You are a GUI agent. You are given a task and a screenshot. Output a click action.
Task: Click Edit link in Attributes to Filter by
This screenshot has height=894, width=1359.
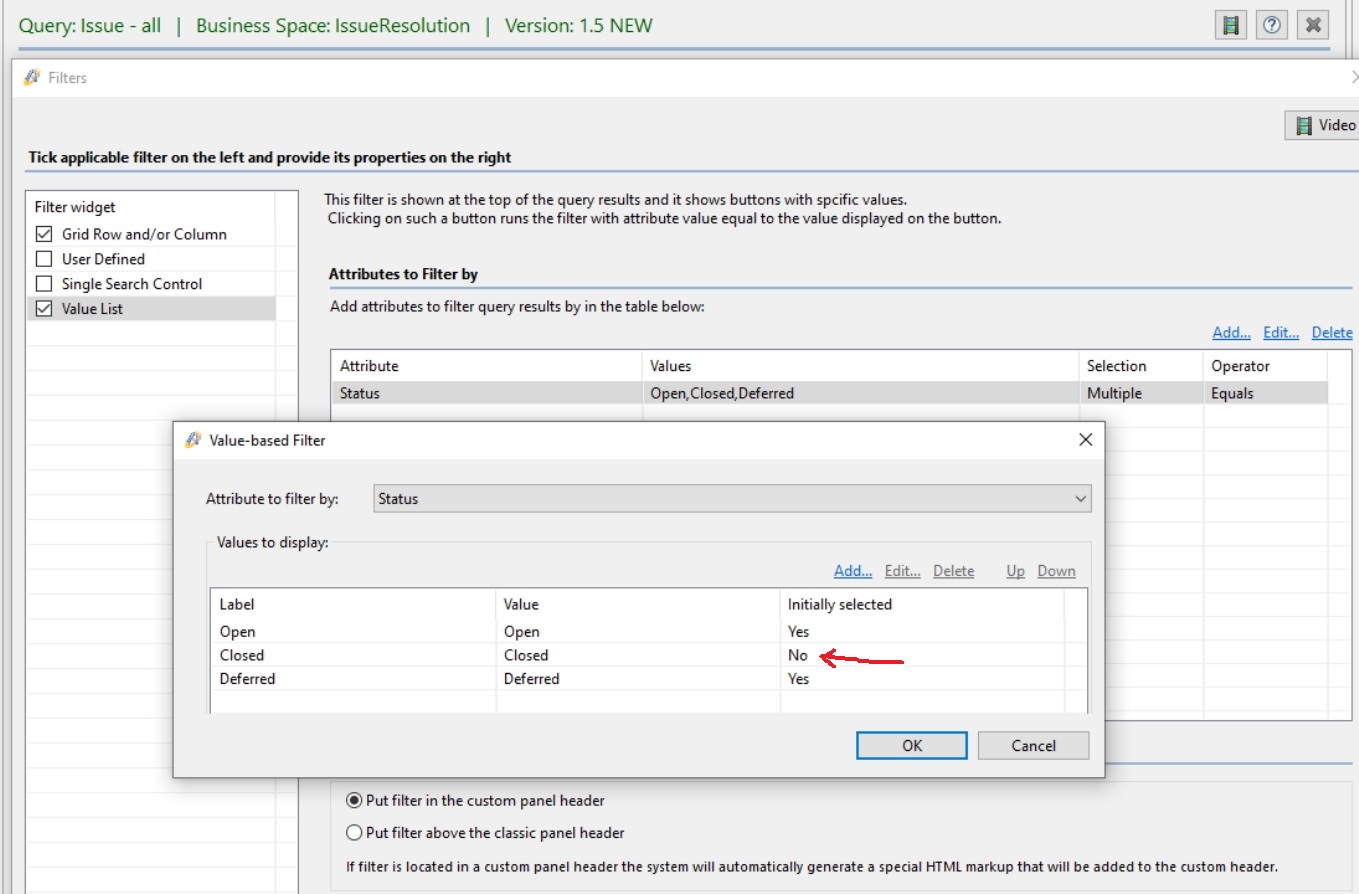click(x=1281, y=332)
